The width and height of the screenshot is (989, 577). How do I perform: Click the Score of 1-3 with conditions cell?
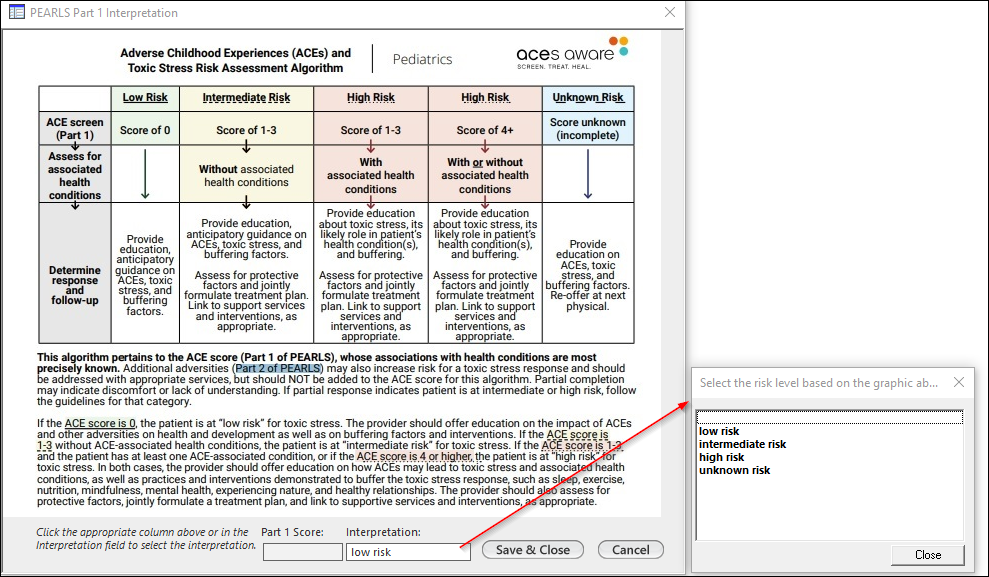click(x=371, y=130)
